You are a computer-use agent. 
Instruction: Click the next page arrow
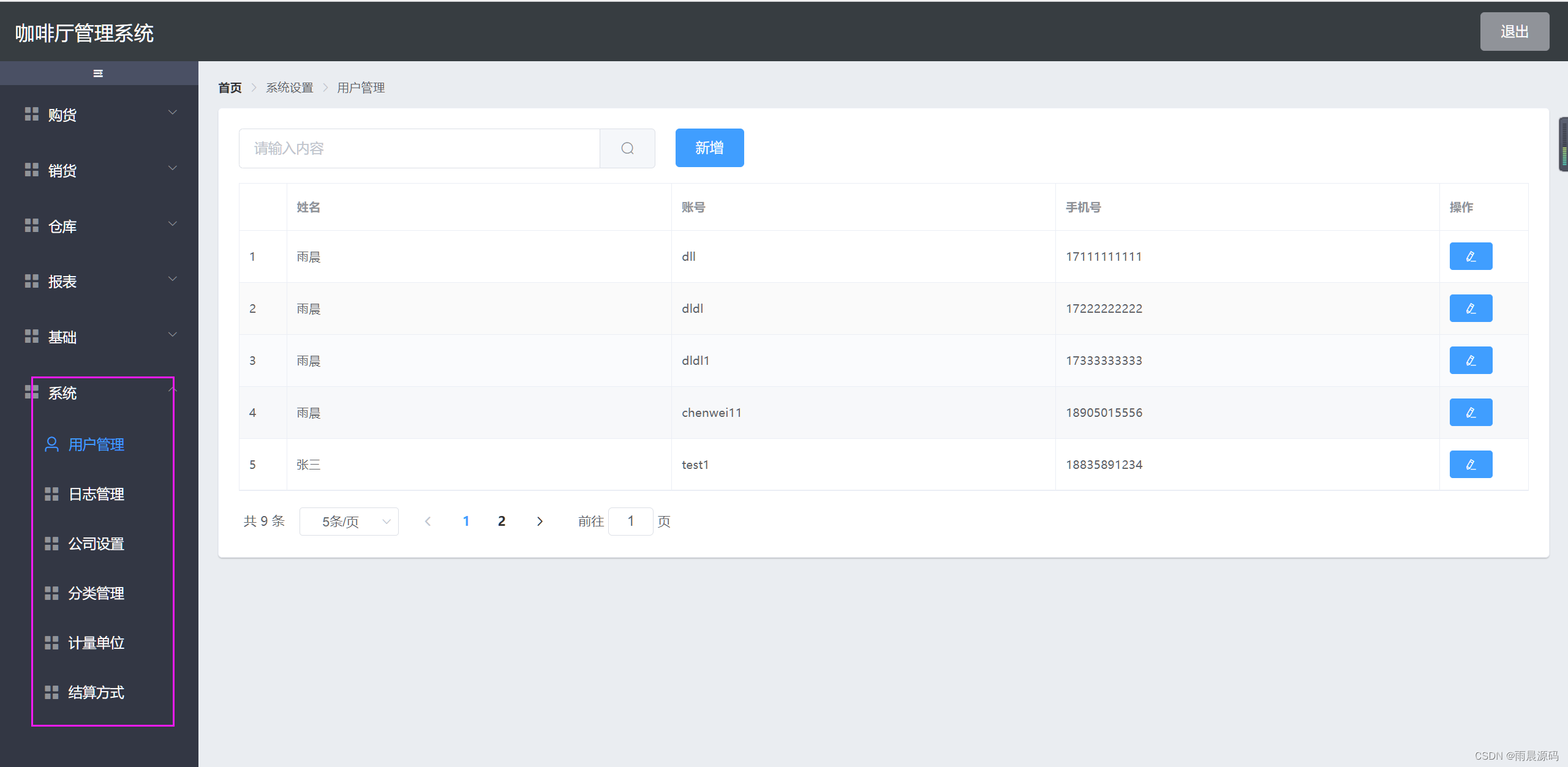pyautogui.click(x=539, y=522)
